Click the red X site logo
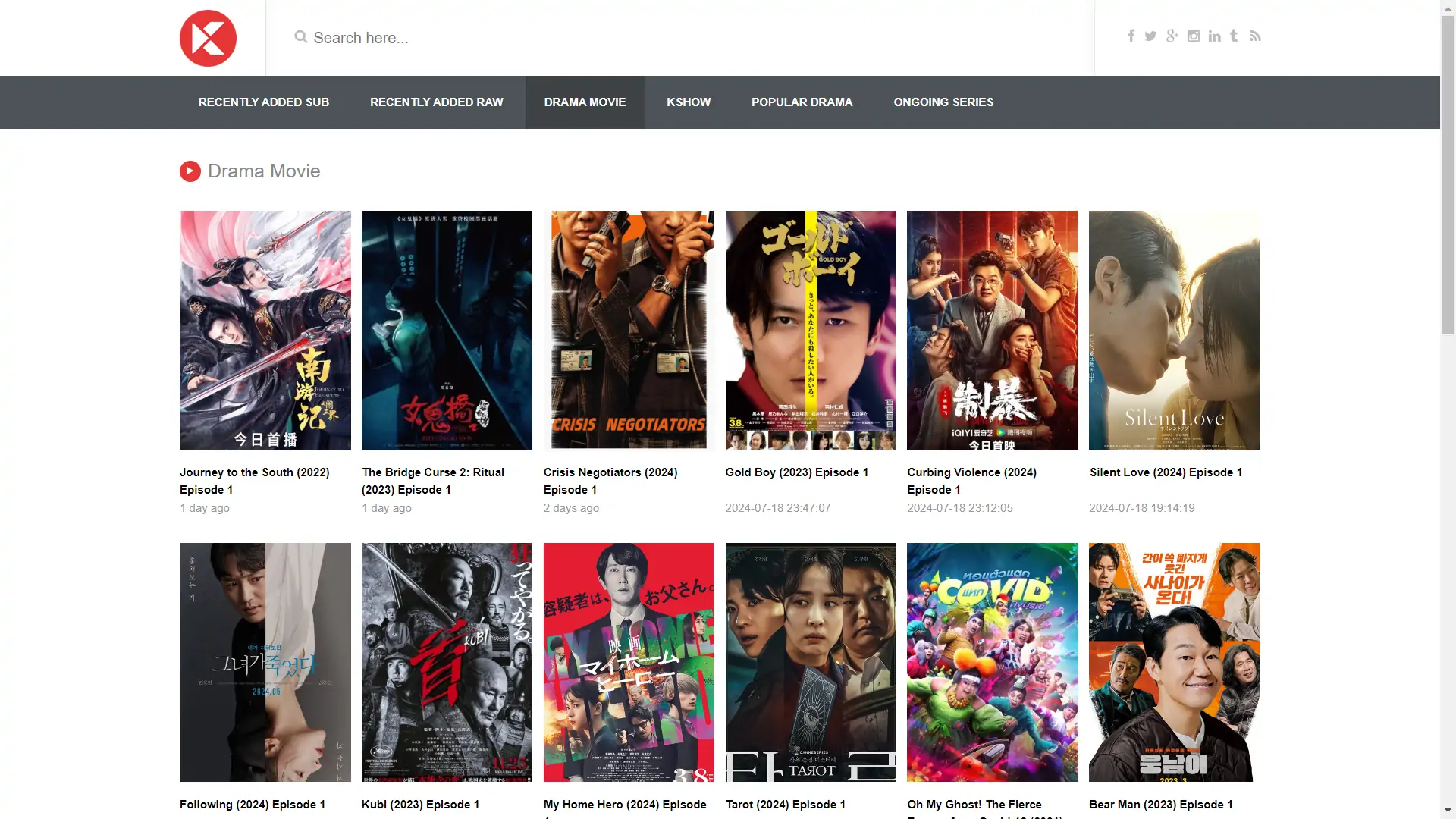The height and width of the screenshot is (819, 1456). pos(208,38)
